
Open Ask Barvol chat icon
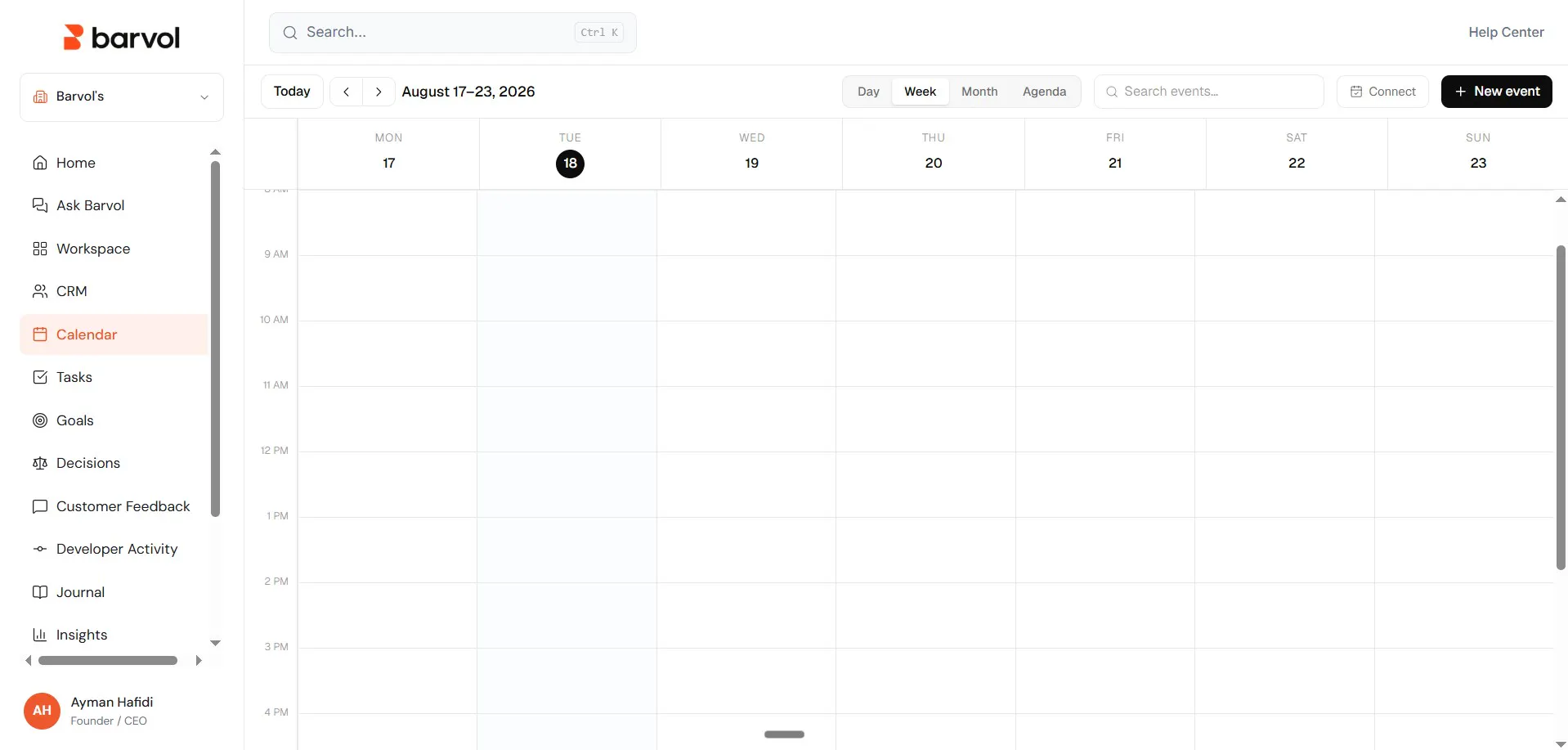click(39, 205)
